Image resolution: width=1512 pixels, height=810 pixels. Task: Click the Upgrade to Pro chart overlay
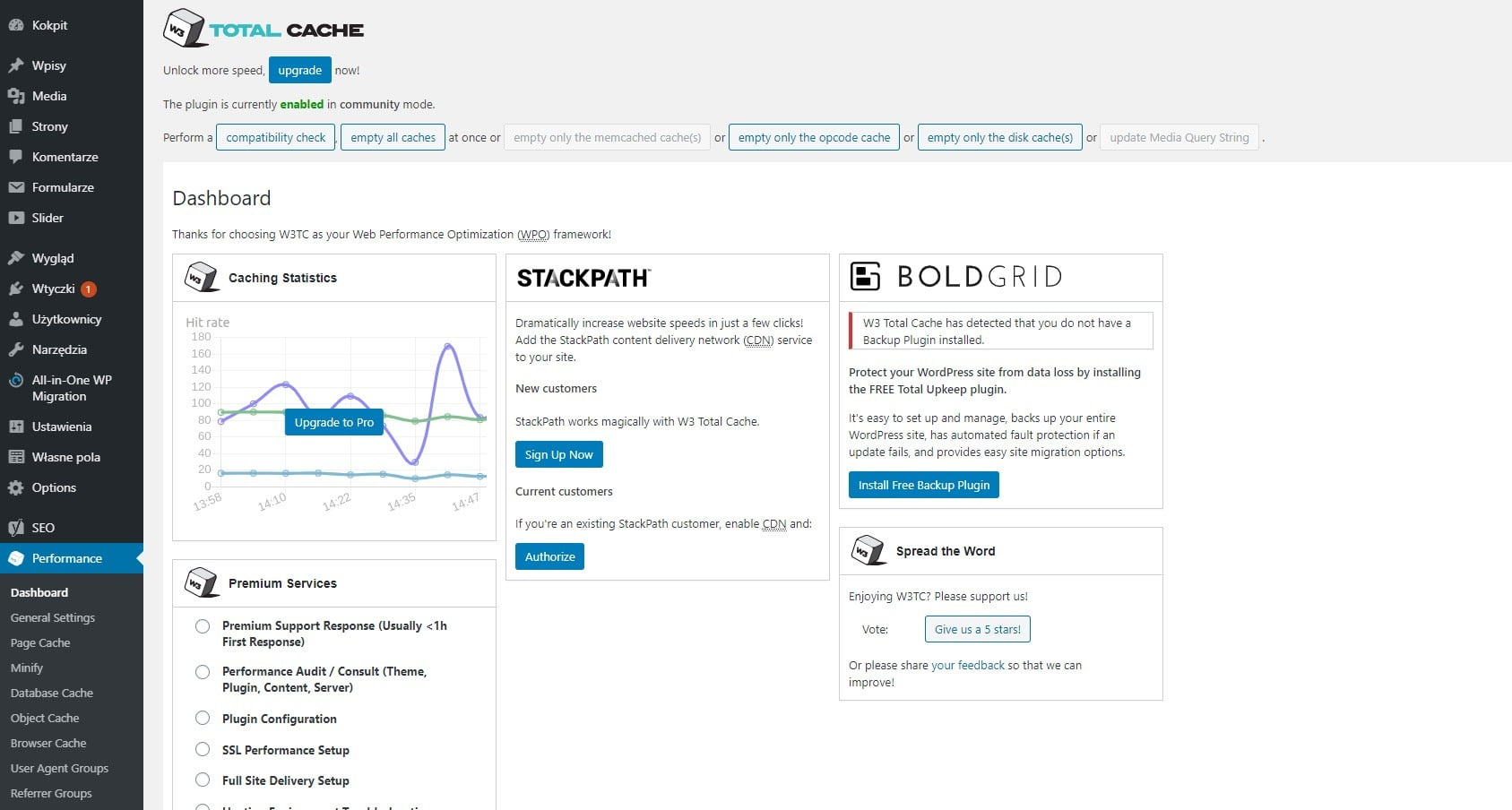[333, 422]
